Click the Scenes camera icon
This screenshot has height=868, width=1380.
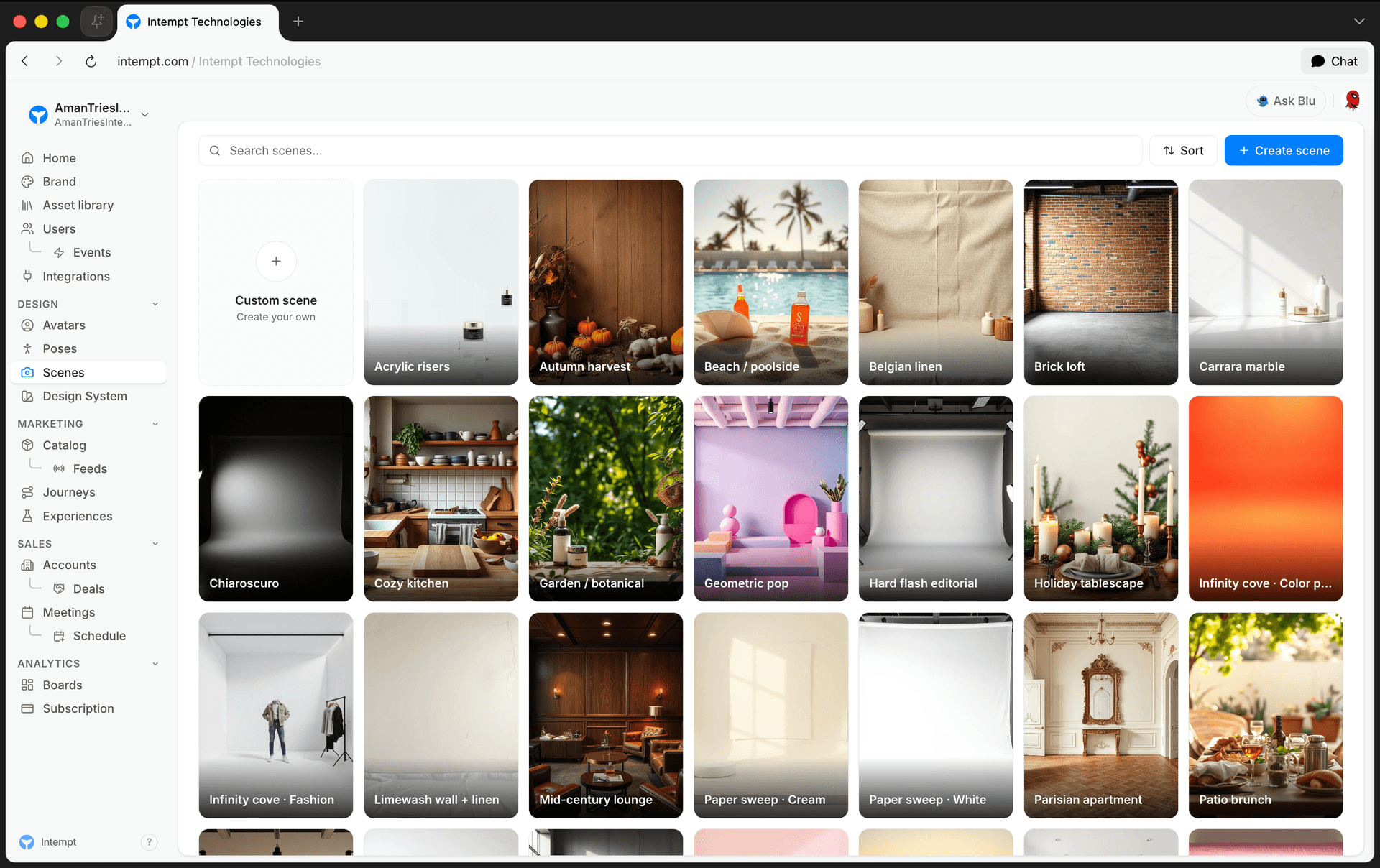27,373
